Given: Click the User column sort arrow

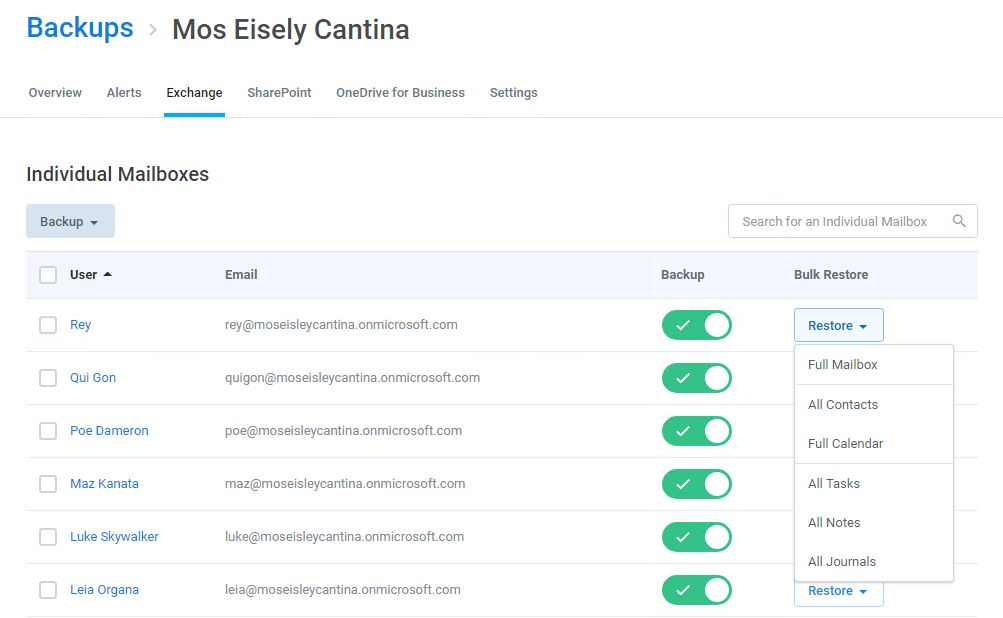Looking at the screenshot, I should pos(107,274).
